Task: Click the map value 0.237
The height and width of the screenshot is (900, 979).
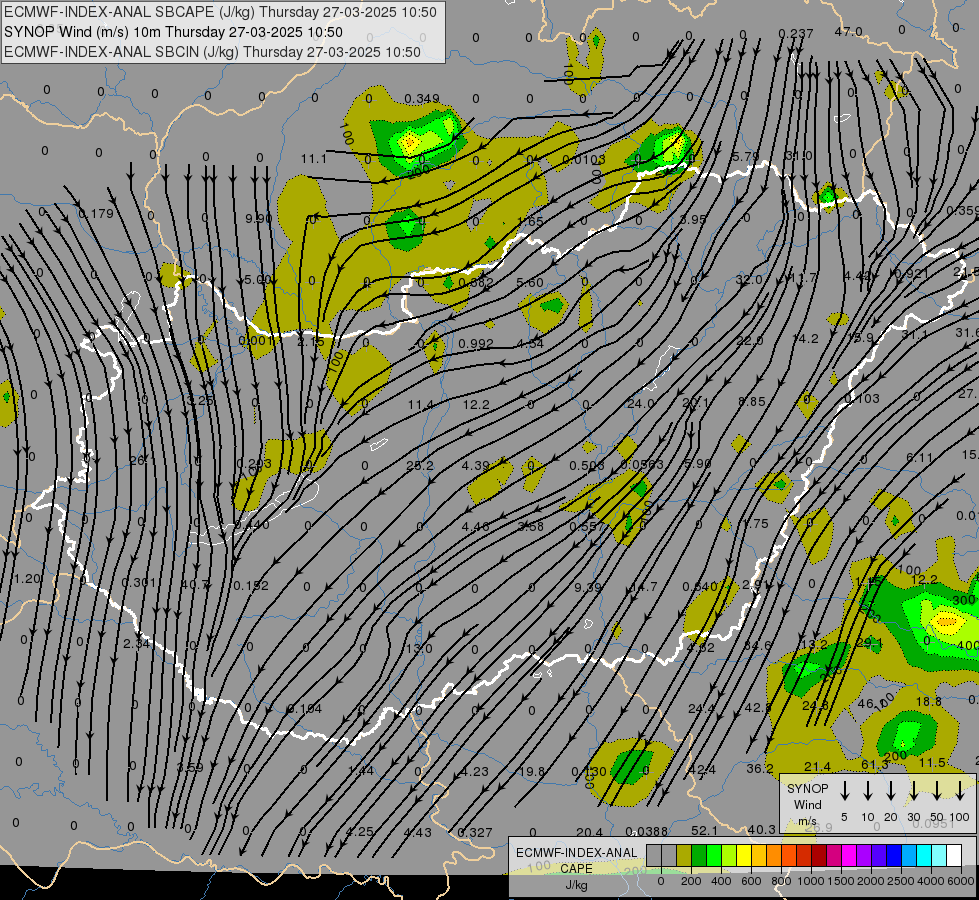Action: pyautogui.click(x=796, y=34)
